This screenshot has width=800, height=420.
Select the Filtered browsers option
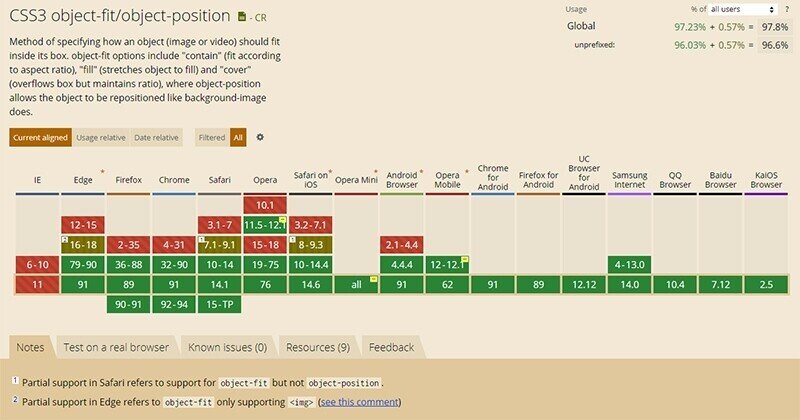212,137
